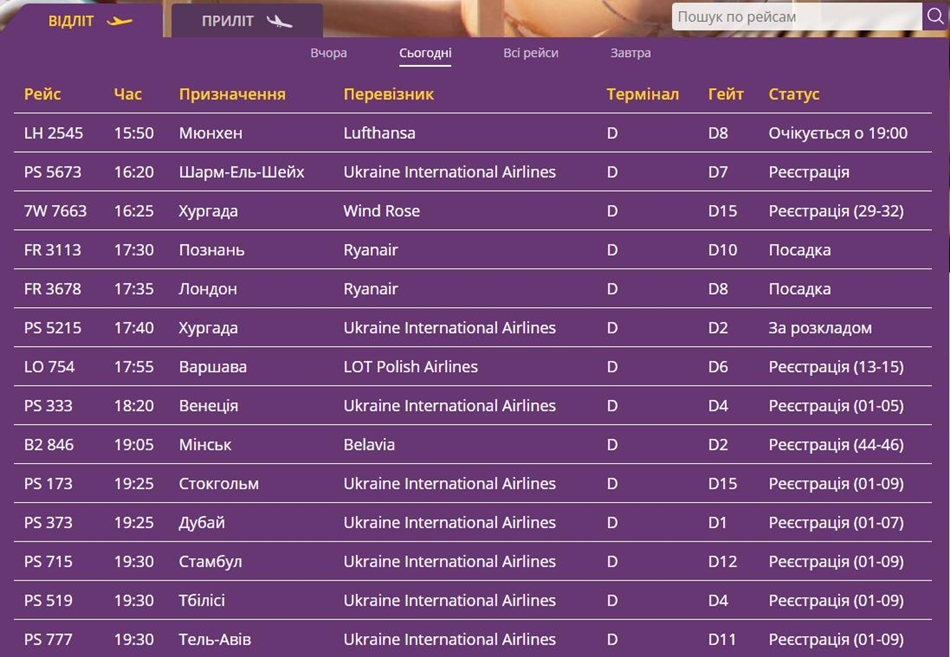Click destination Варшава
This screenshot has width=950, height=657.
(213, 367)
